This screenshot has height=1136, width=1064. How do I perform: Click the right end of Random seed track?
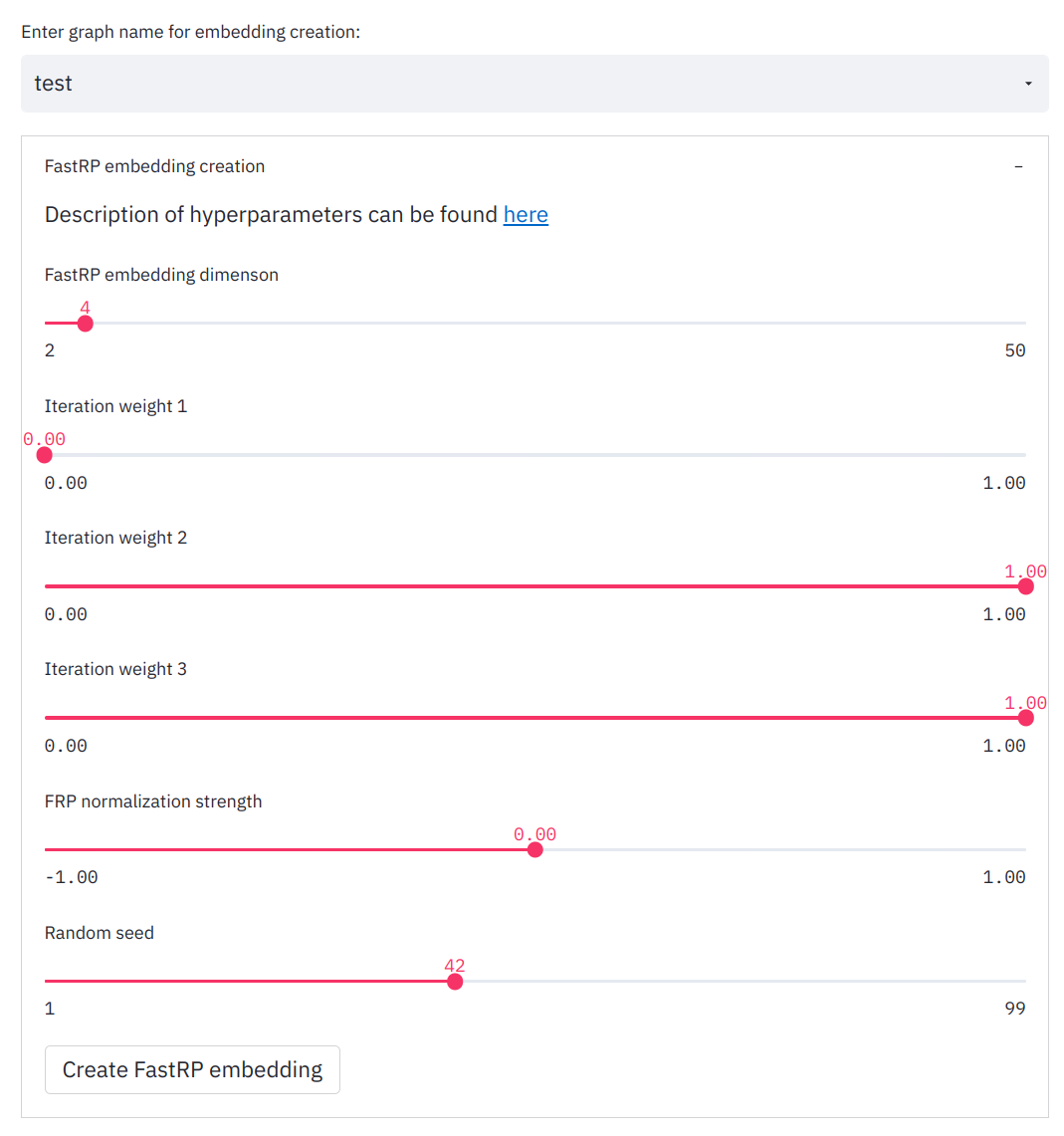tap(1023, 982)
